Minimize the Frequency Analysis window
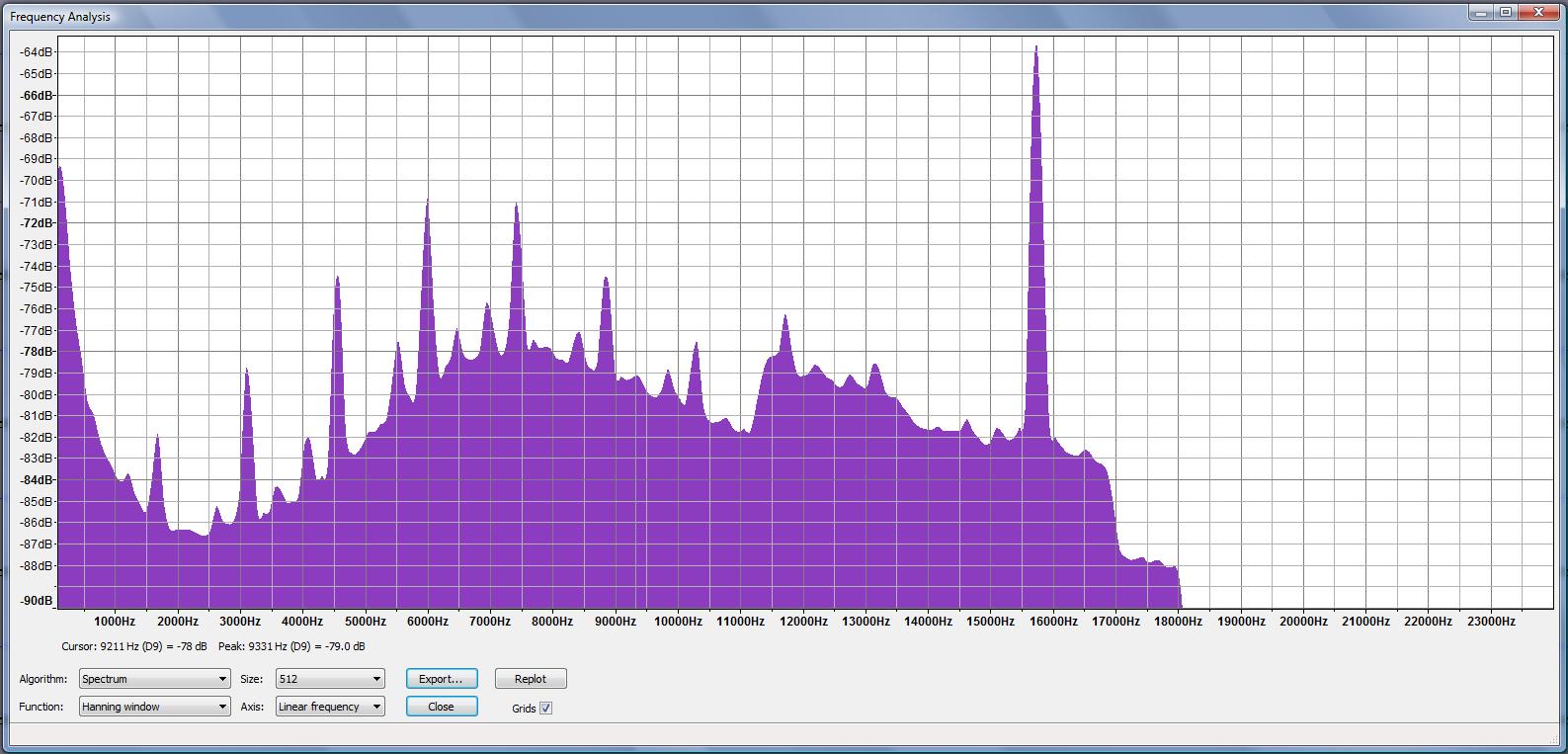Viewport: 1568px width, 754px height. coord(1481,13)
